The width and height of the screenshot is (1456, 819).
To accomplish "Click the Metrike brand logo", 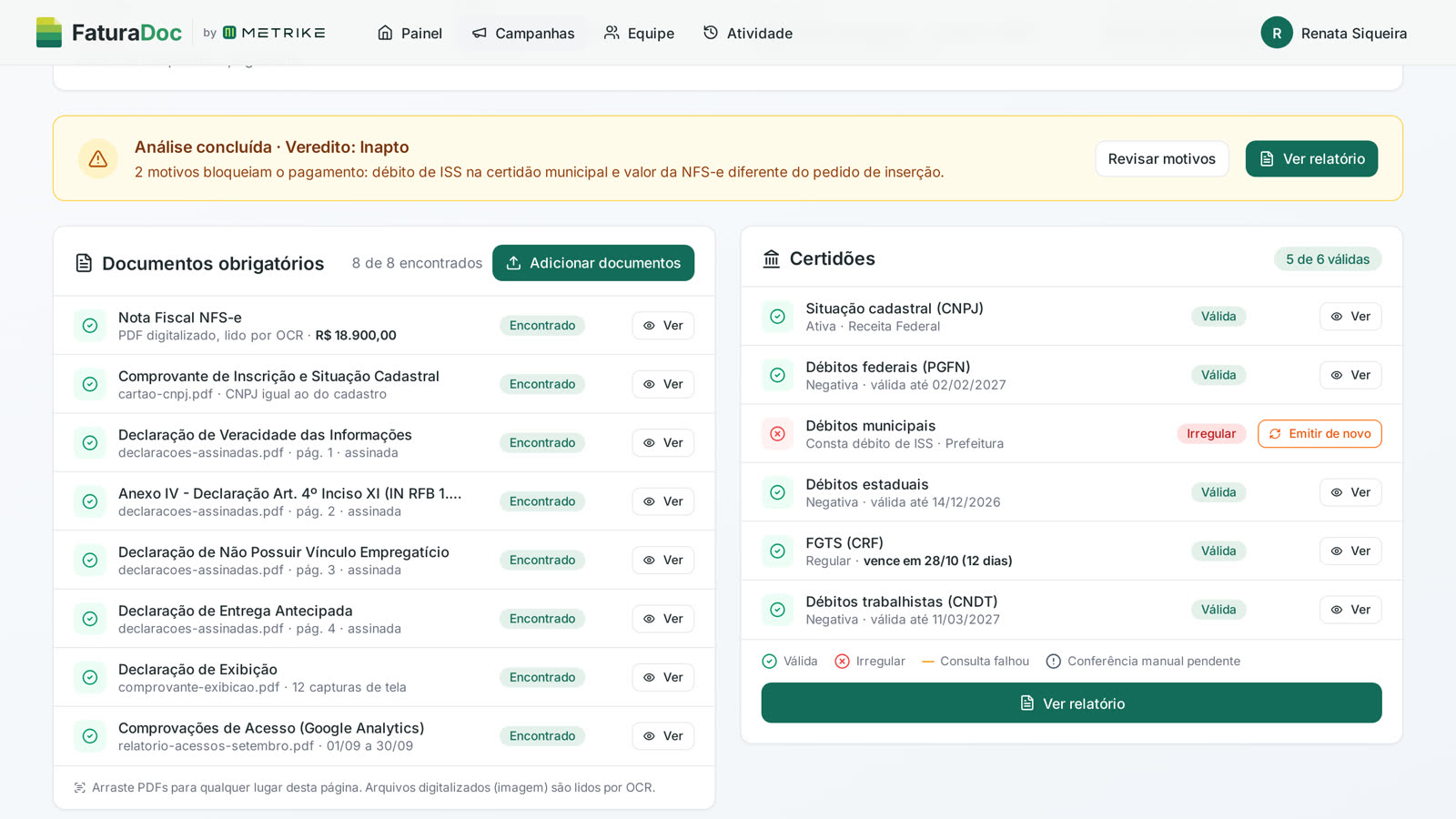I will 274,33.
